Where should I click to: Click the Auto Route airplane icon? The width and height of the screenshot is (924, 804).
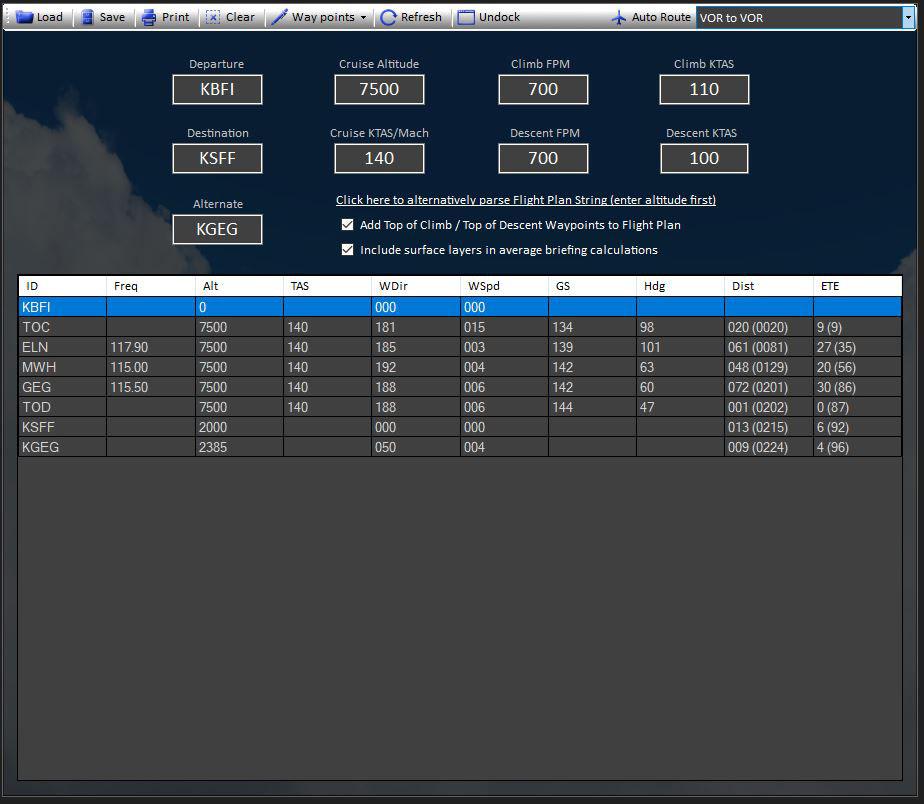[619, 17]
